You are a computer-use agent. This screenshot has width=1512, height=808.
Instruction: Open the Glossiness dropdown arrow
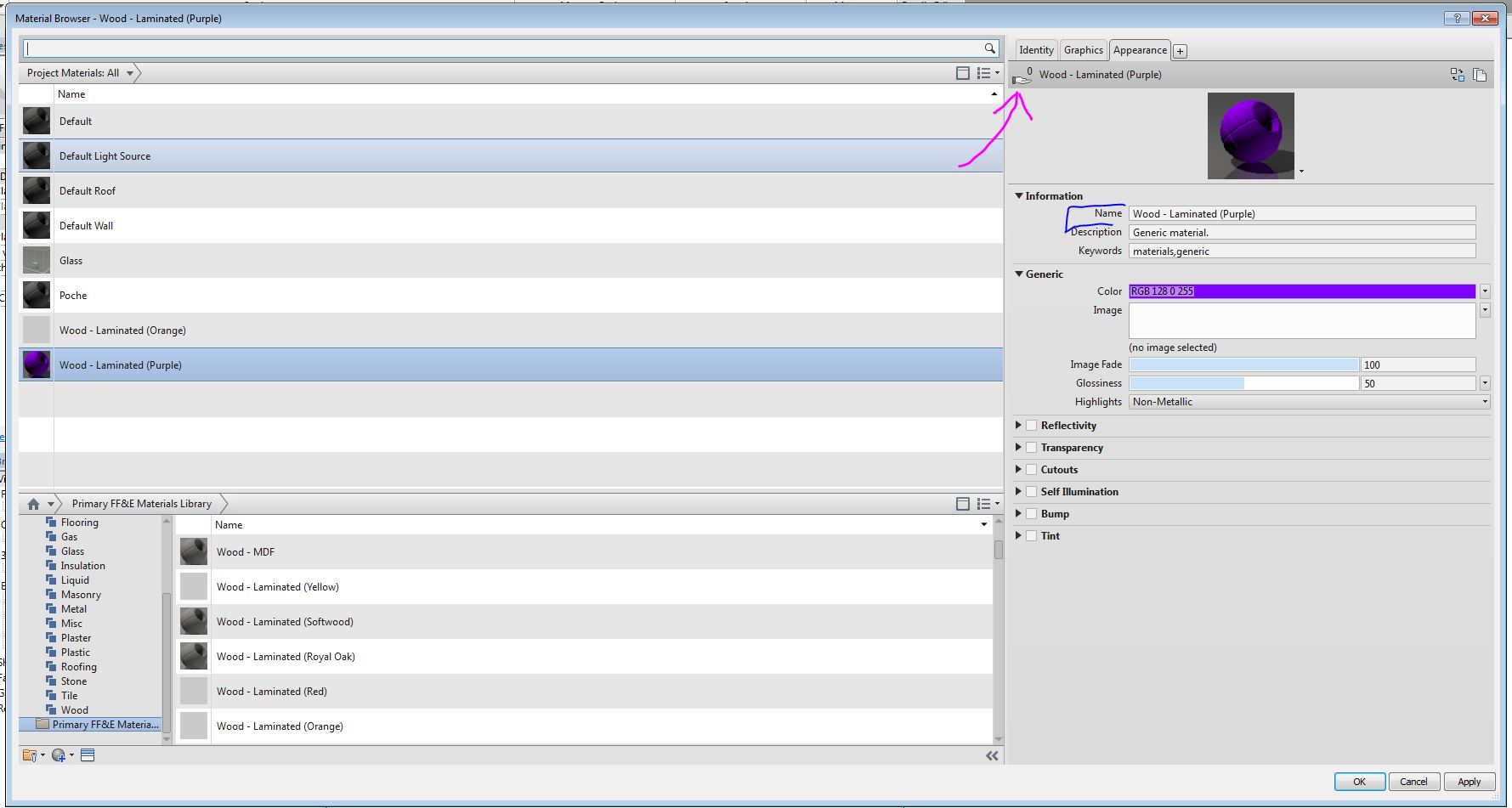point(1485,383)
